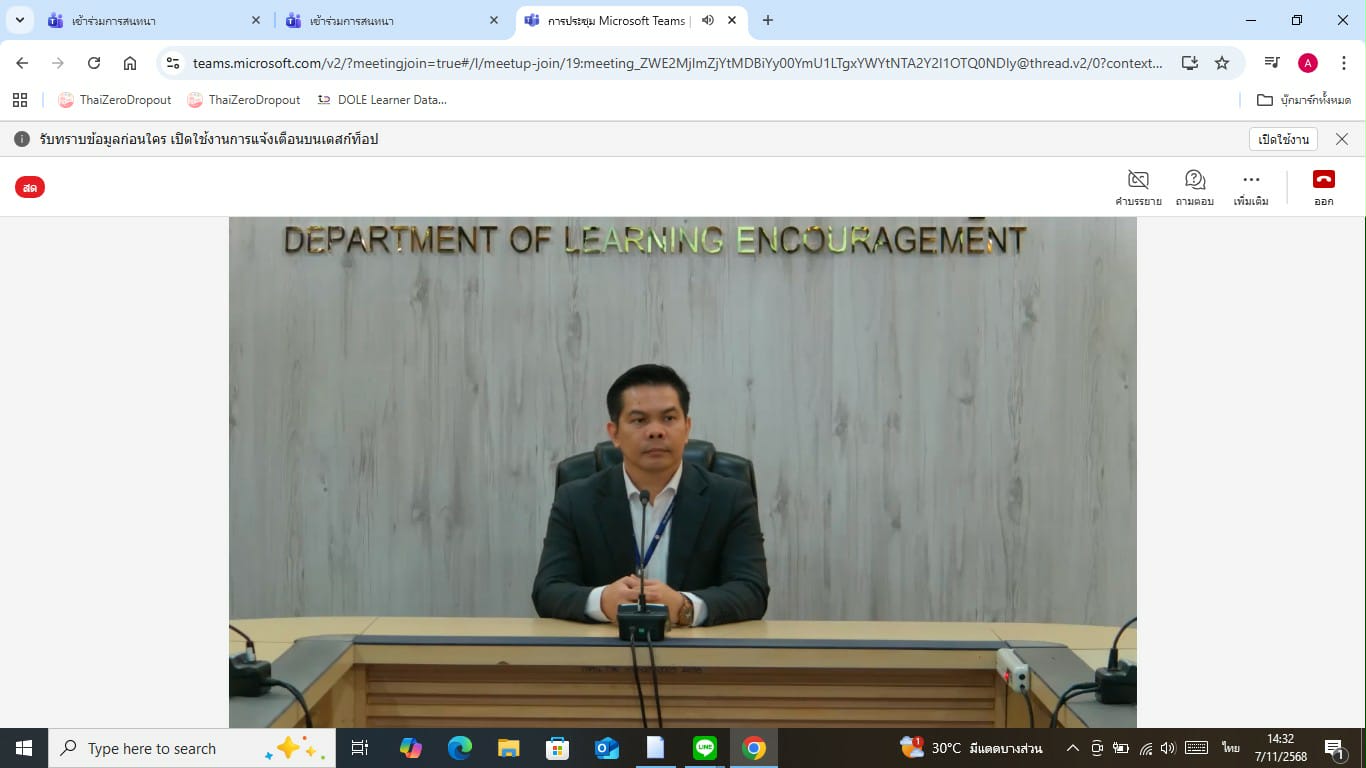Close the first เข้าร่วมการสนทนา tab
The height and width of the screenshot is (768, 1366).
256,20
